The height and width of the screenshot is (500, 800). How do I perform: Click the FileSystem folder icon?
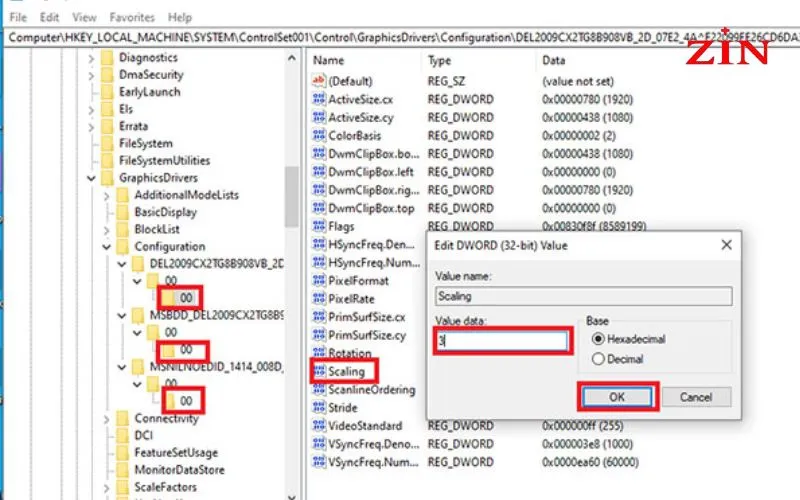[x=107, y=143]
